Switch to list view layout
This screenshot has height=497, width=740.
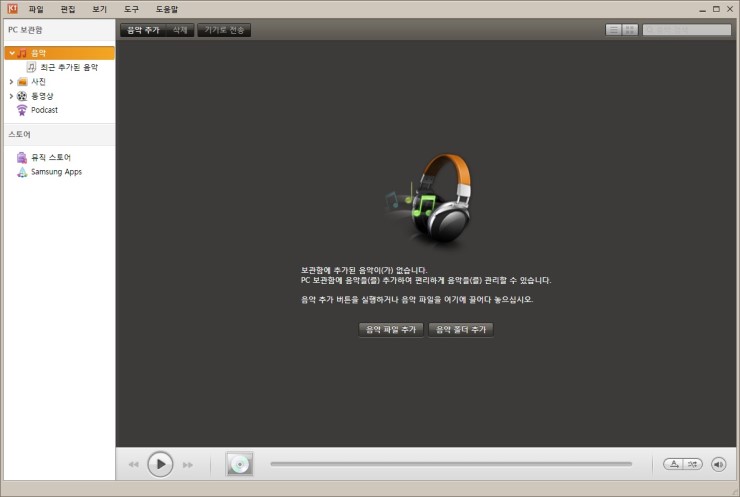coord(614,30)
